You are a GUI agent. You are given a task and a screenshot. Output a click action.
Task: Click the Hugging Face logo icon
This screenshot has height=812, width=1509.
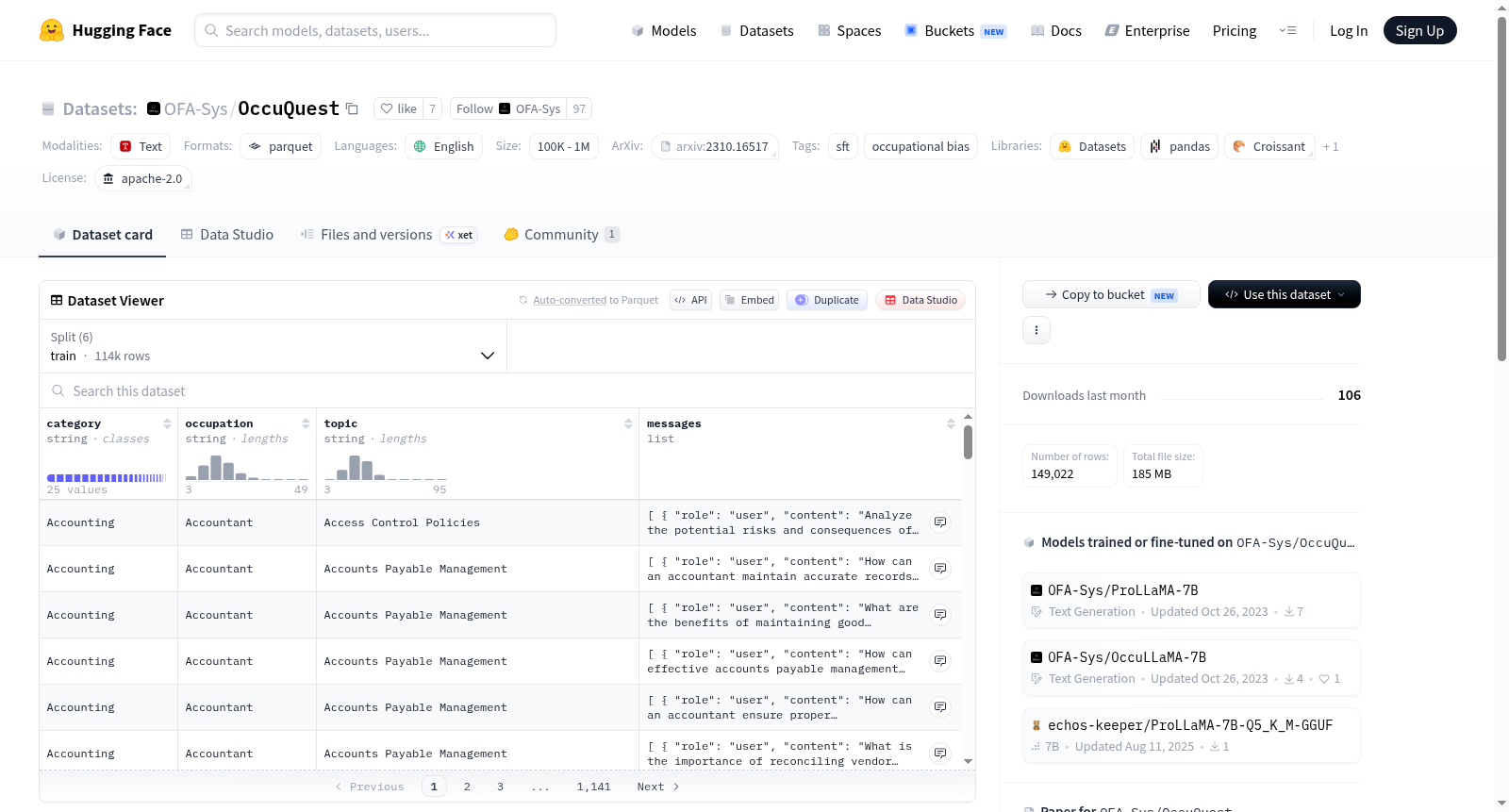(52, 30)
